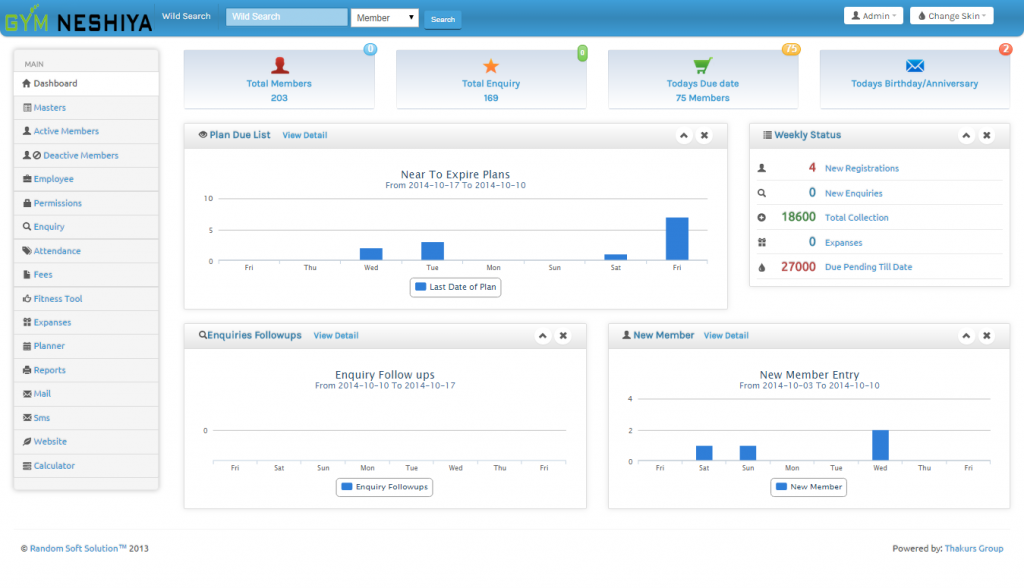This screenshot has height=588, width=1024.
Task: Click the tallest Fri bar in Near To Expire chart
Action: point(677,239)
